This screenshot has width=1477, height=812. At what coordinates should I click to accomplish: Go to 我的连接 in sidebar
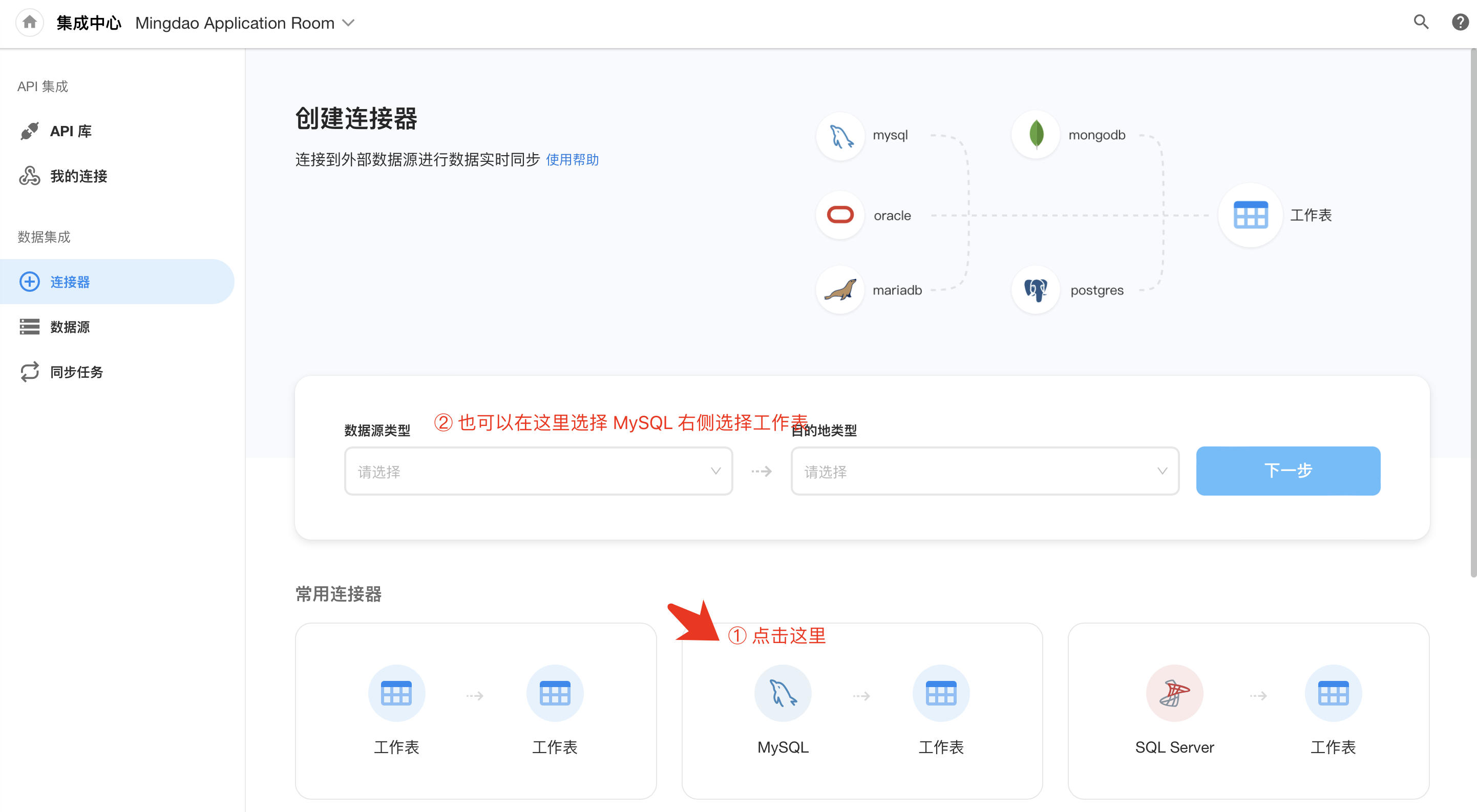click(78, 176)
